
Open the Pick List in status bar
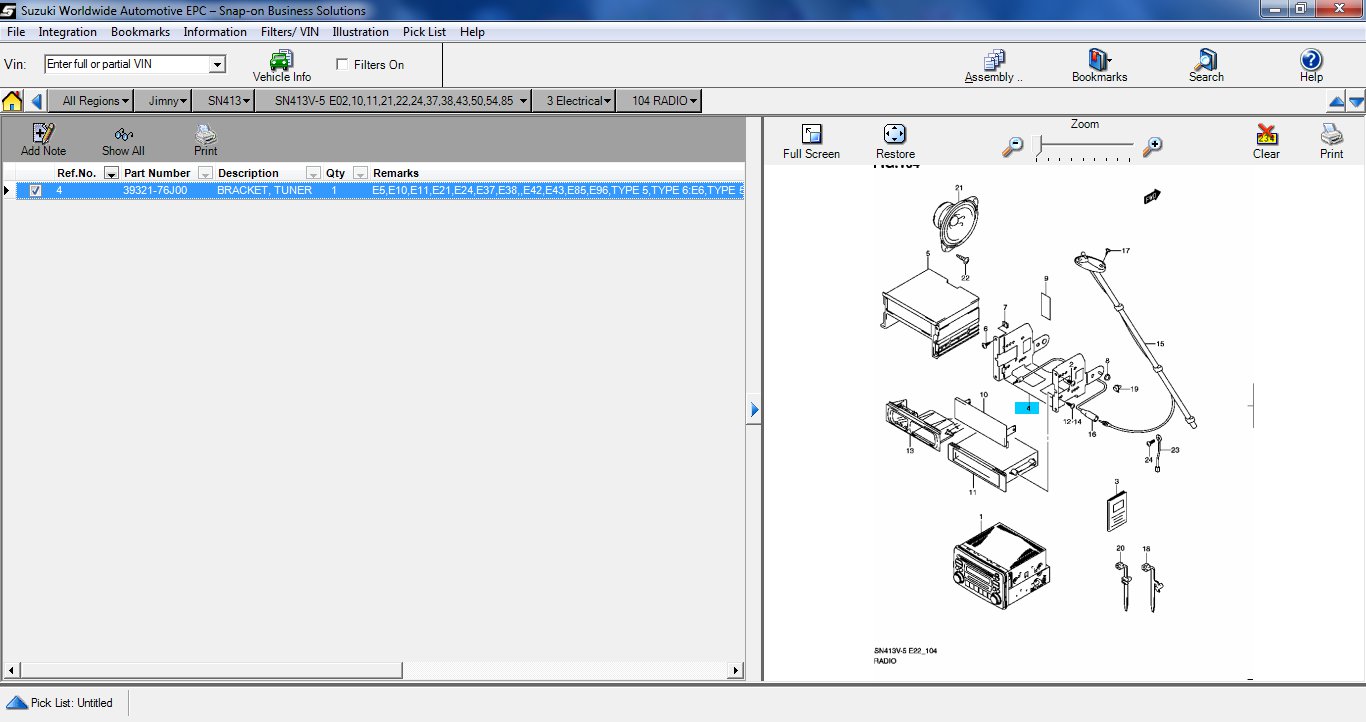[60, 703]
